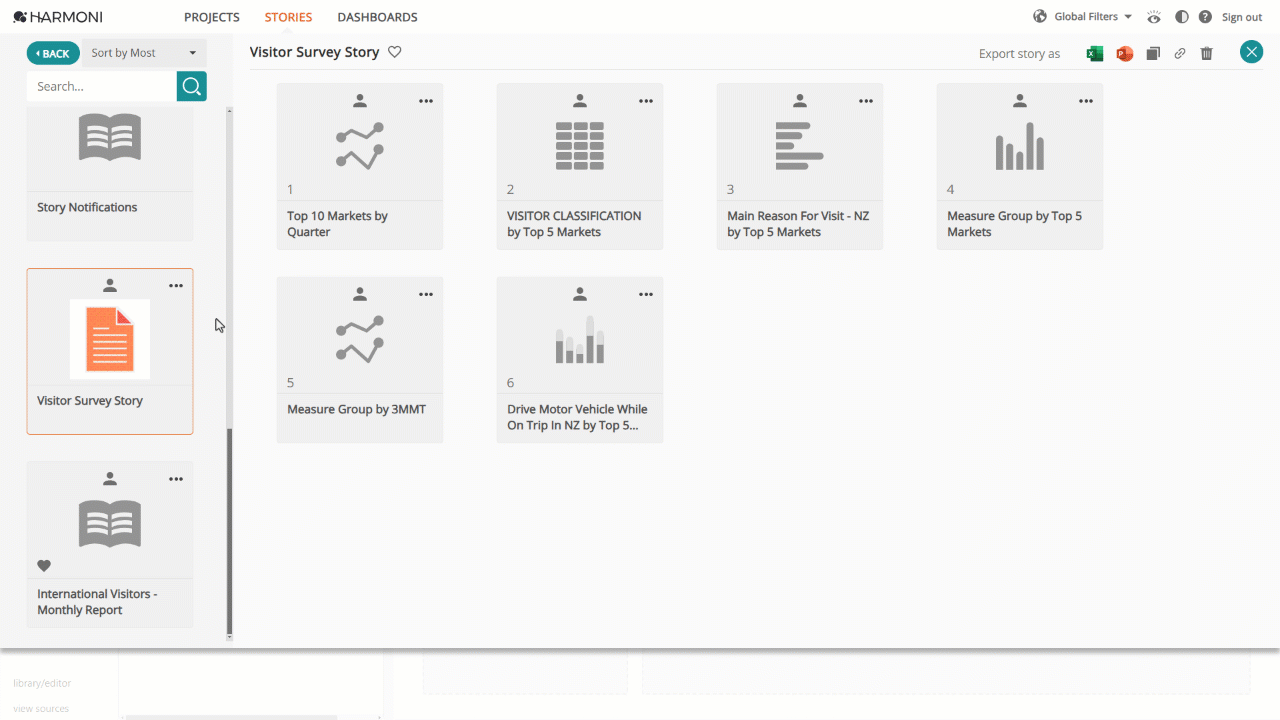
Task: Open options menu for Visitor Survey Story tile
Action: click(x=176, y=286)
